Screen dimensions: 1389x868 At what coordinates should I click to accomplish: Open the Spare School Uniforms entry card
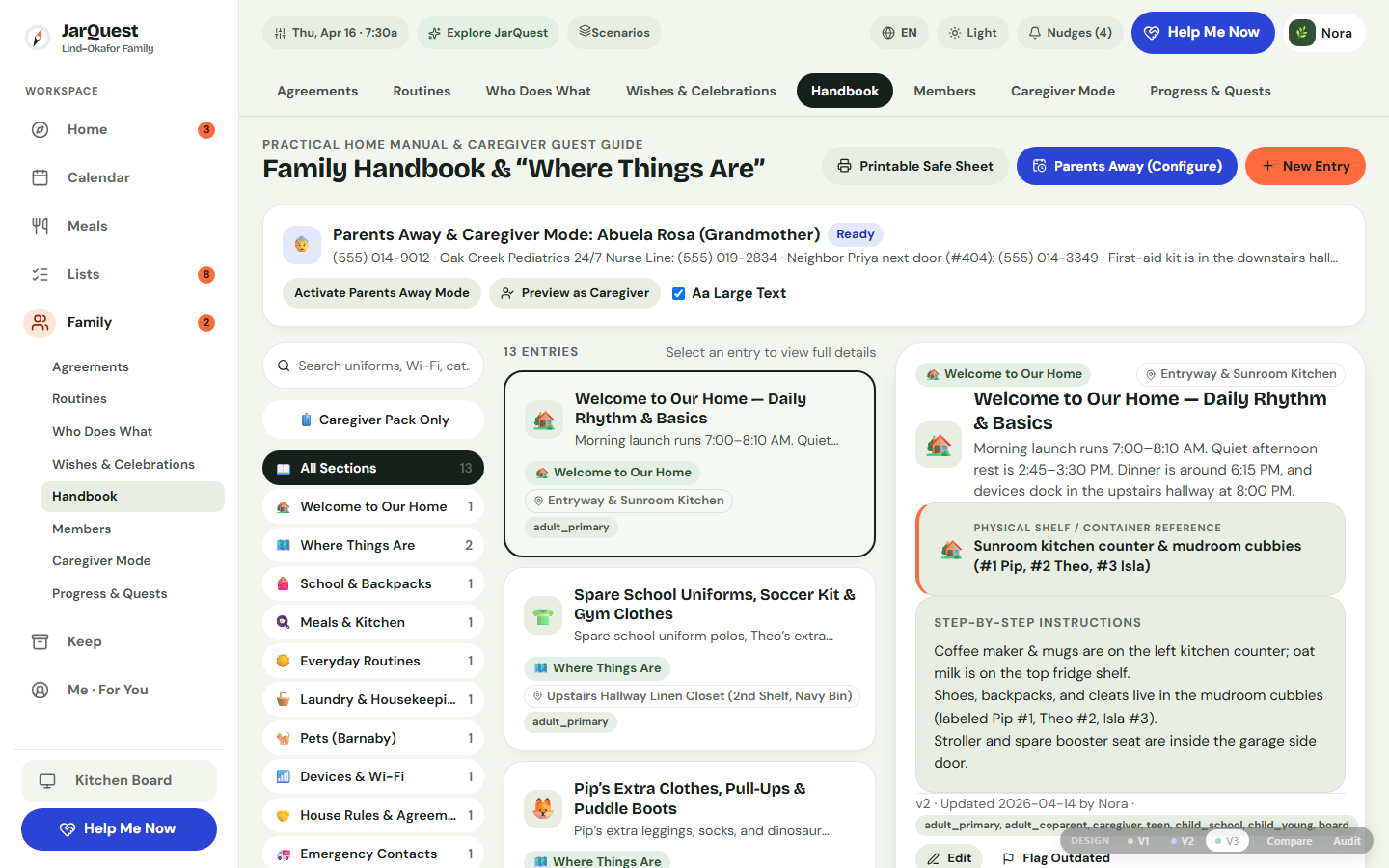coord(690,660)
